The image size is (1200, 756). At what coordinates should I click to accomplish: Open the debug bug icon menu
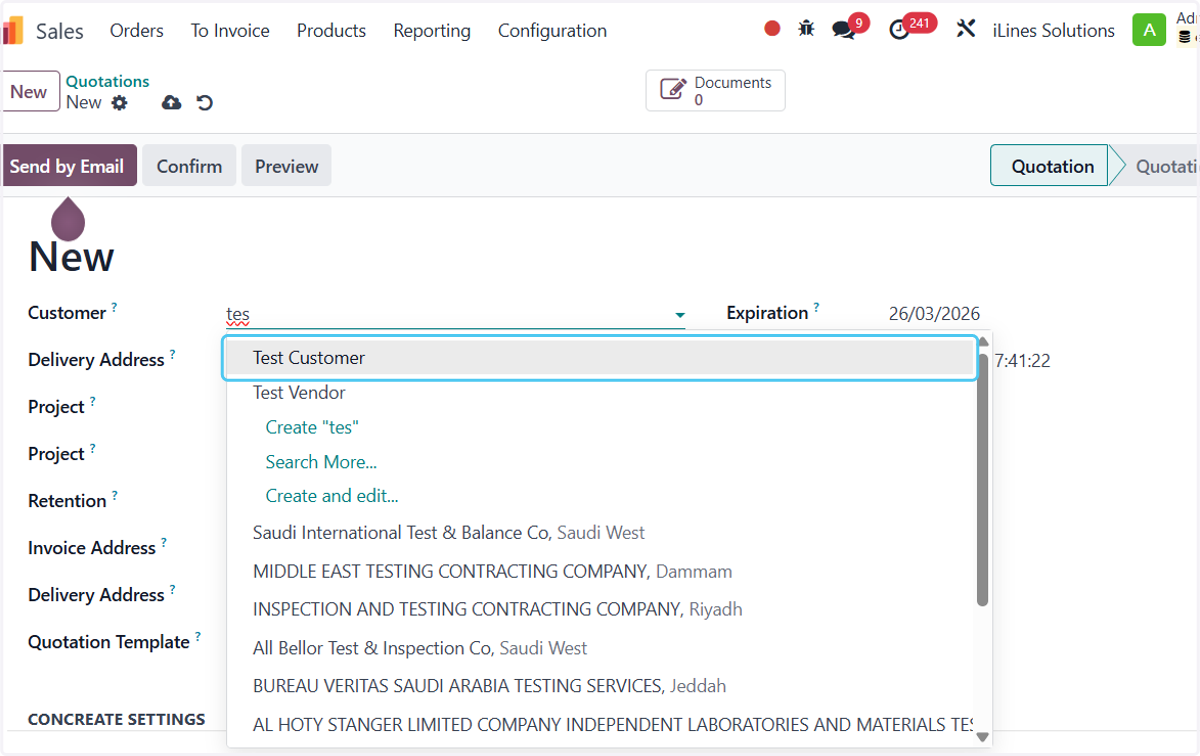click(807, 29)
